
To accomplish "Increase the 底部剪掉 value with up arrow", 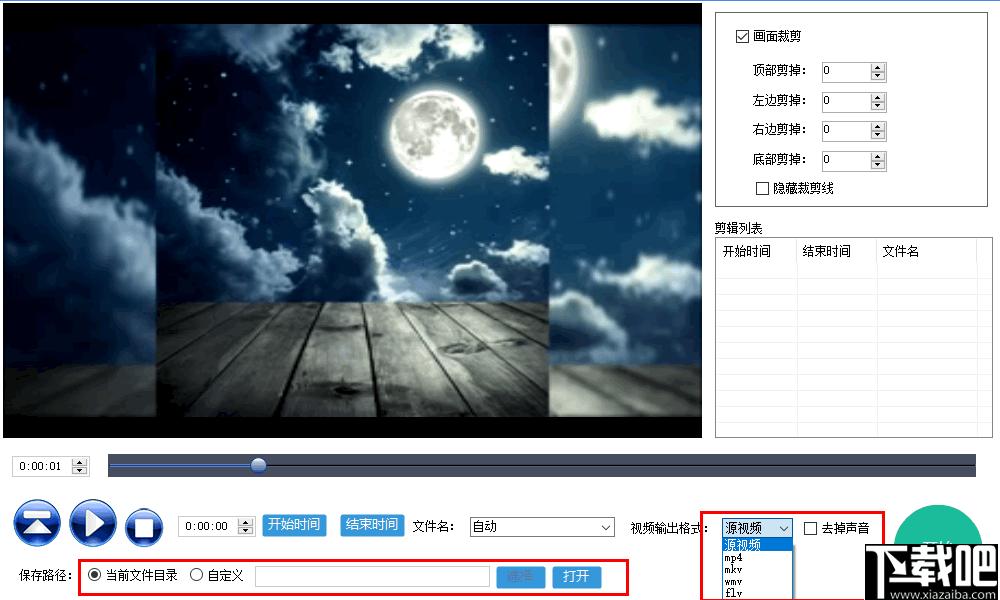I will pos(878,157).
